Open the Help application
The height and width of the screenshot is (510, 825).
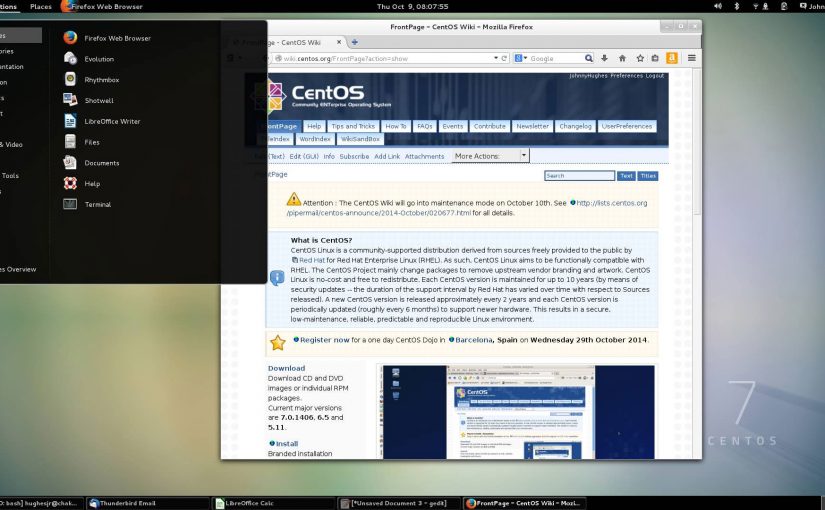pyautogui.click(x=82, y=183)
